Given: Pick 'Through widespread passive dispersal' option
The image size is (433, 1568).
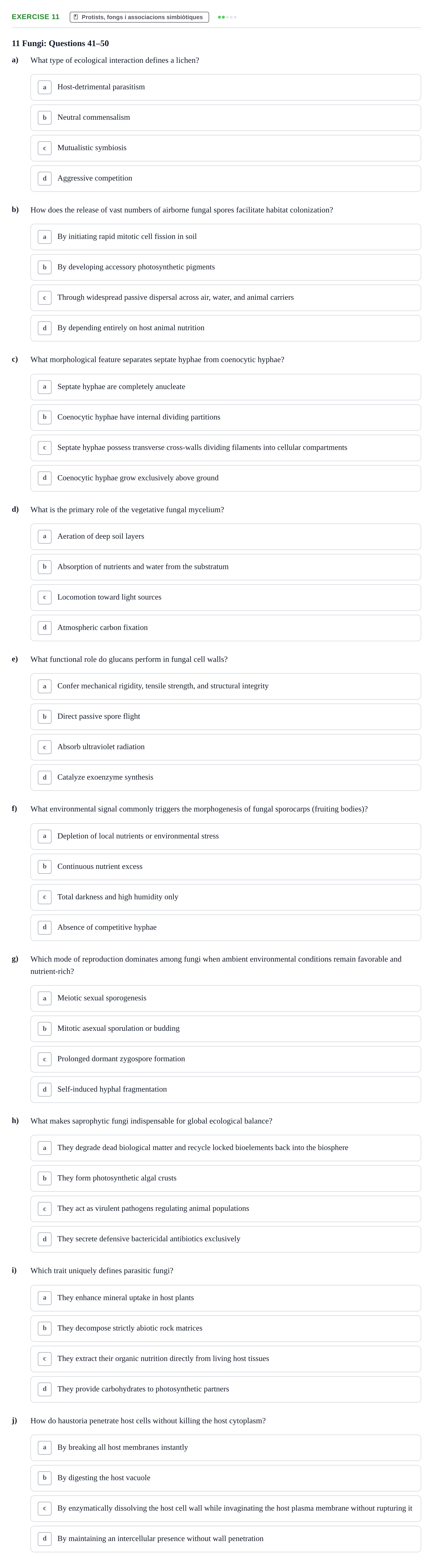Looking at the screenshot, I should click(225, 298).
